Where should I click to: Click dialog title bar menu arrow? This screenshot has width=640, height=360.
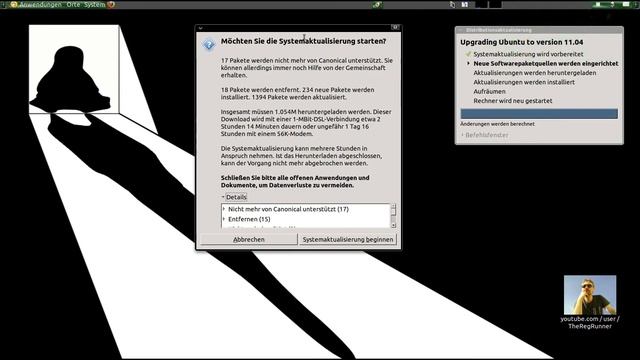[x=200, y=28]
